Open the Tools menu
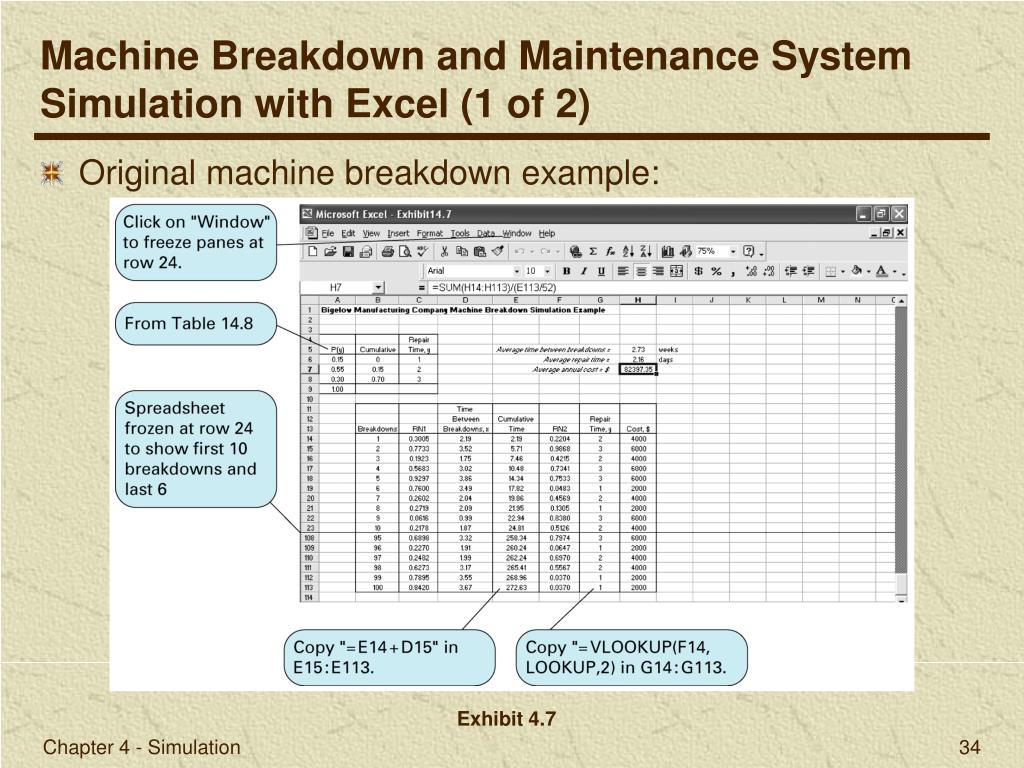The image size is (1024, 768). (x=460, y=233)
